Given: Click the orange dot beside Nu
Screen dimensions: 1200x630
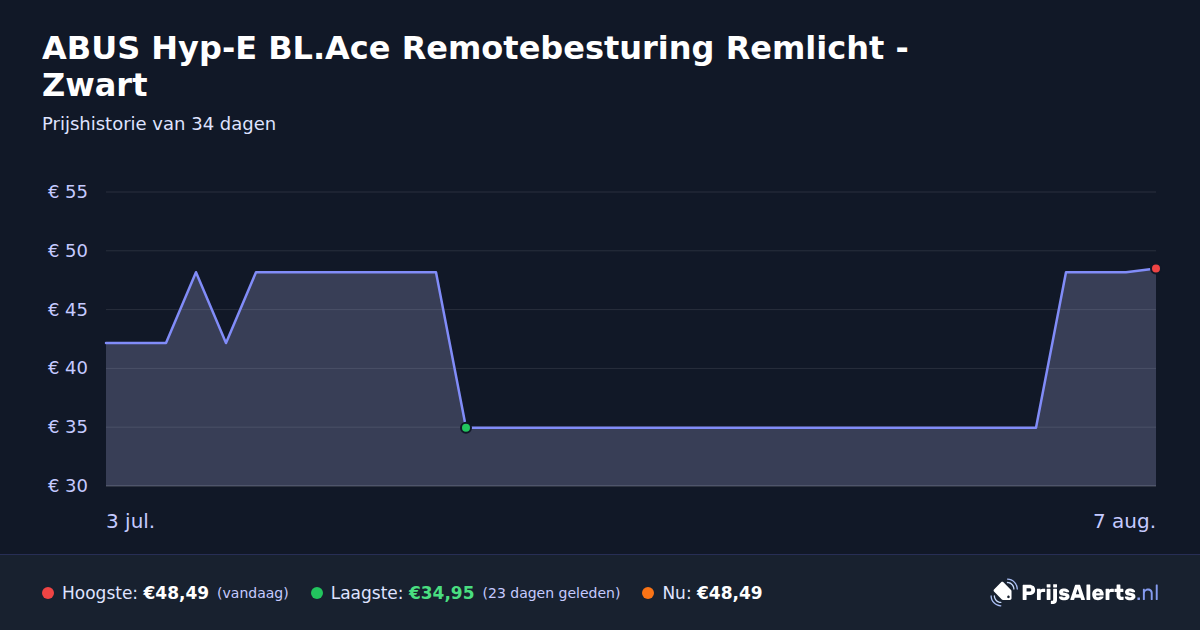Looking at the screenshot, I should (x=648, y=593).
